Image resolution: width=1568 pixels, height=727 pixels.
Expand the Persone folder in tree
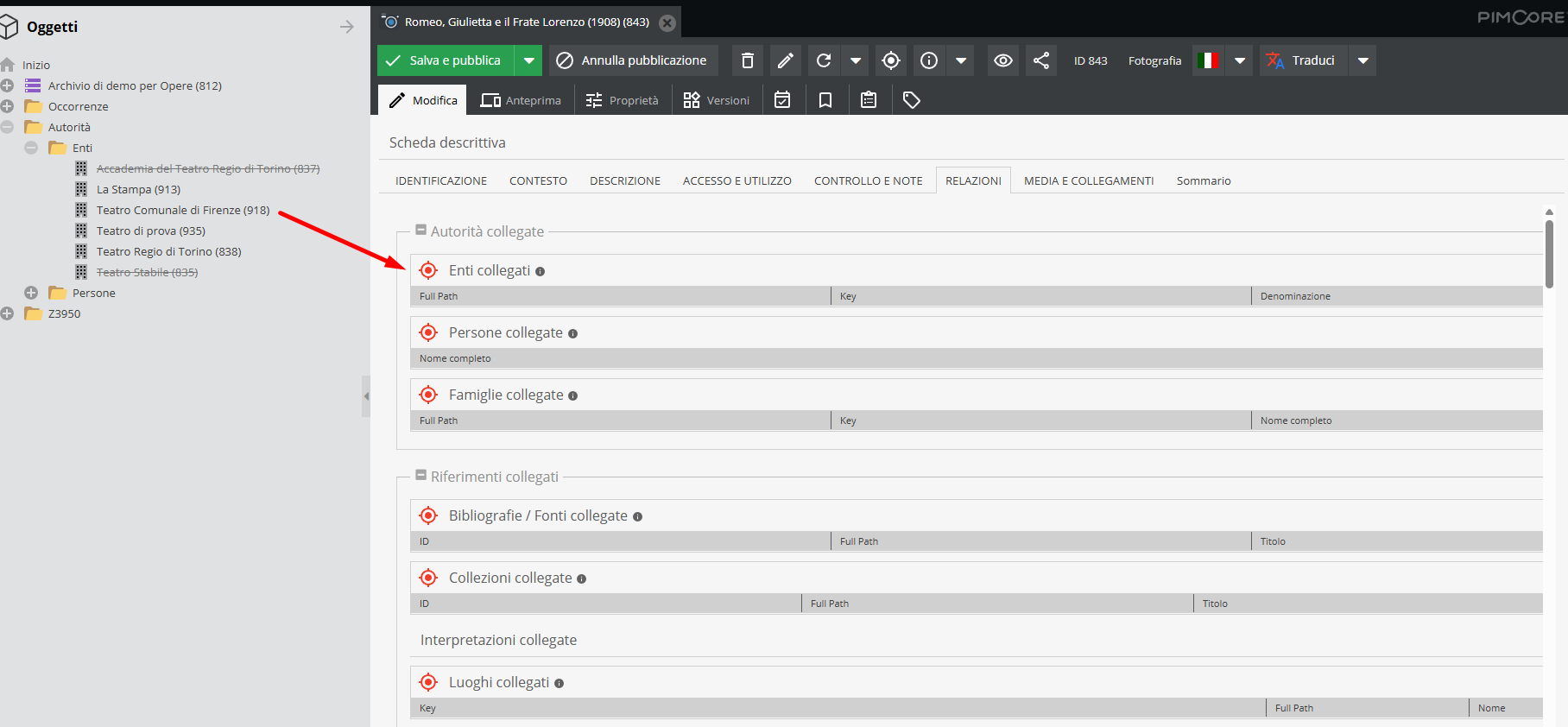click(x=31, y=293)
